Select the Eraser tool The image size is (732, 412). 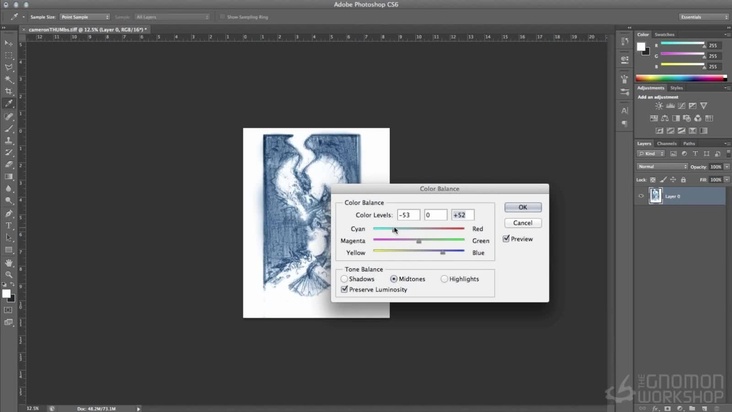pyautogui.click(x=8, y=164)
